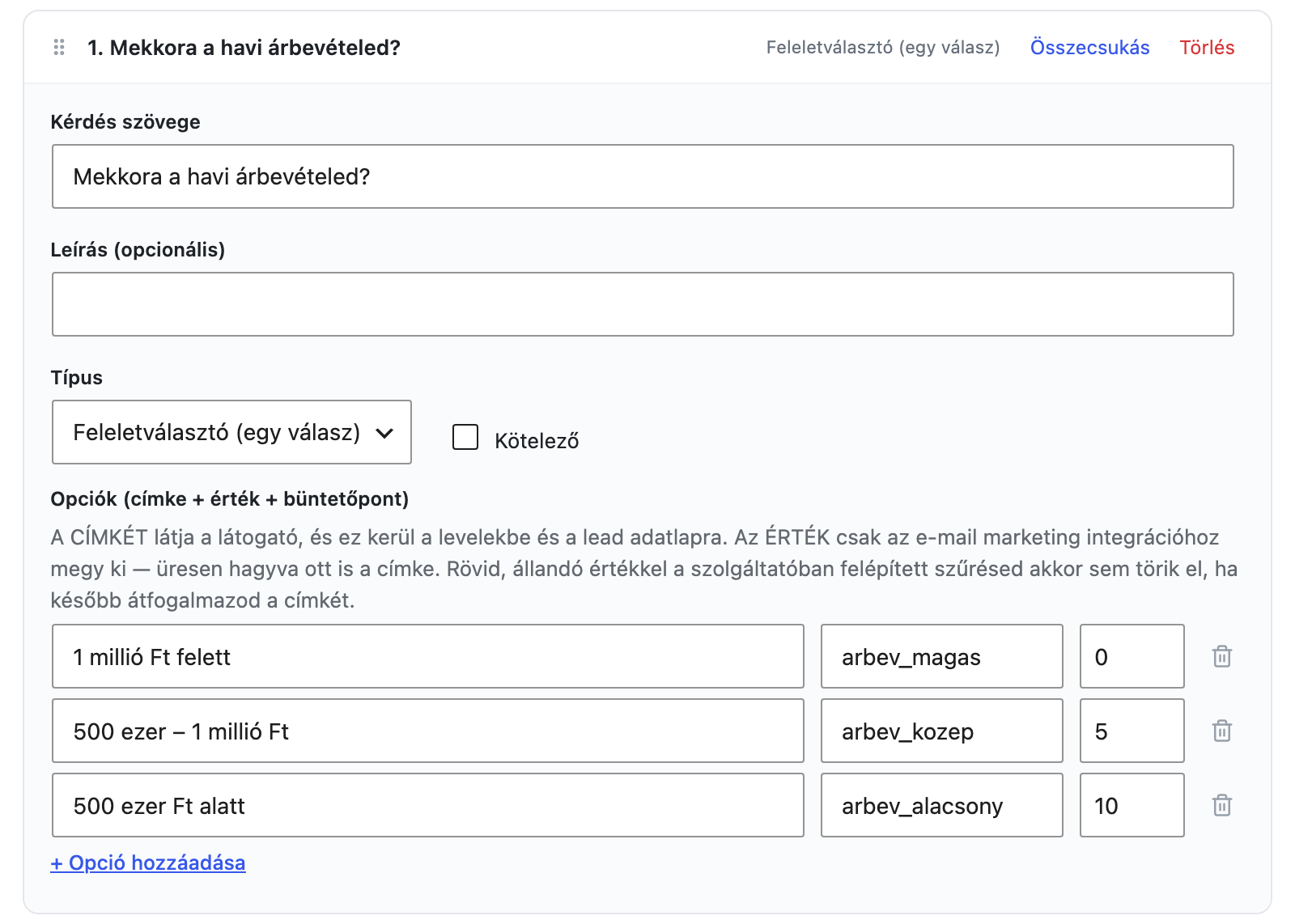Click the question title '1. Mekkora a havi árbevételed?'

pos(244,48)
